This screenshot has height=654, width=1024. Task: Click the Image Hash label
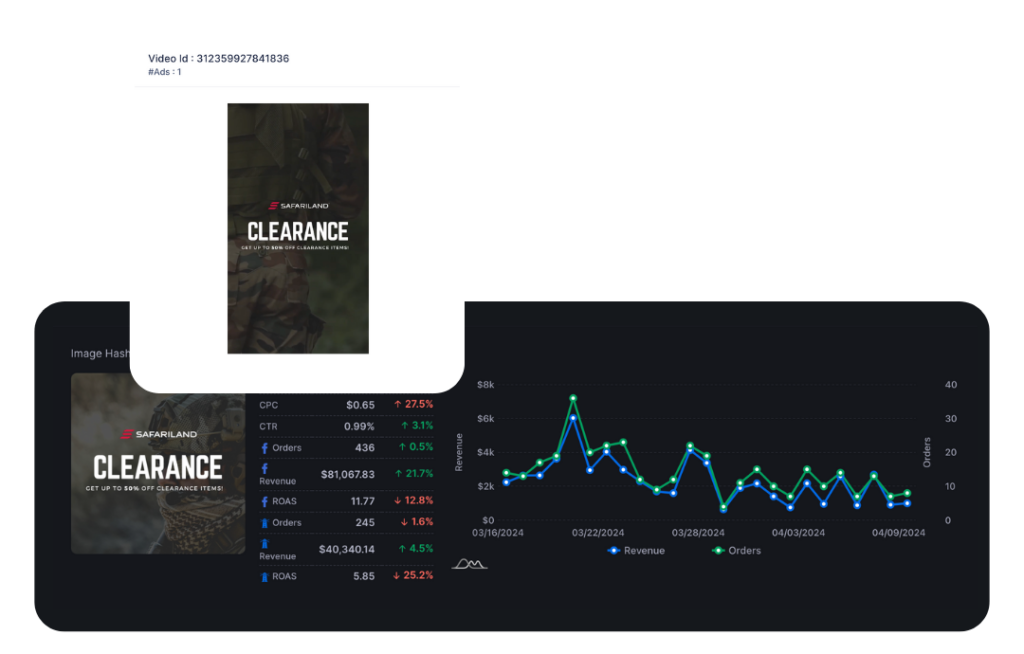(x=100, y=353)
